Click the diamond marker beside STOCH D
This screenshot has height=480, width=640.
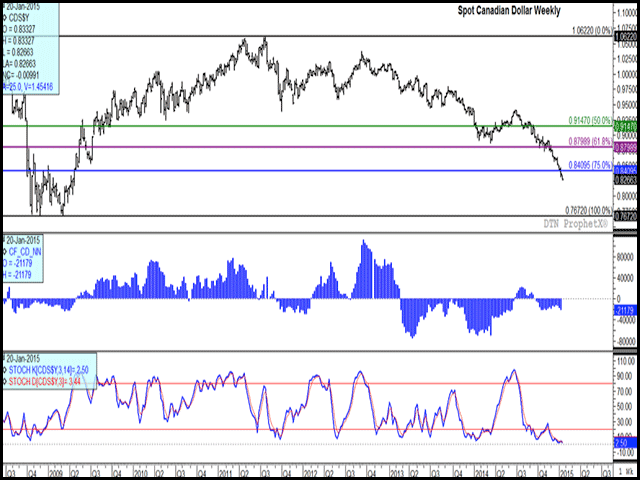tap(5, 382)
